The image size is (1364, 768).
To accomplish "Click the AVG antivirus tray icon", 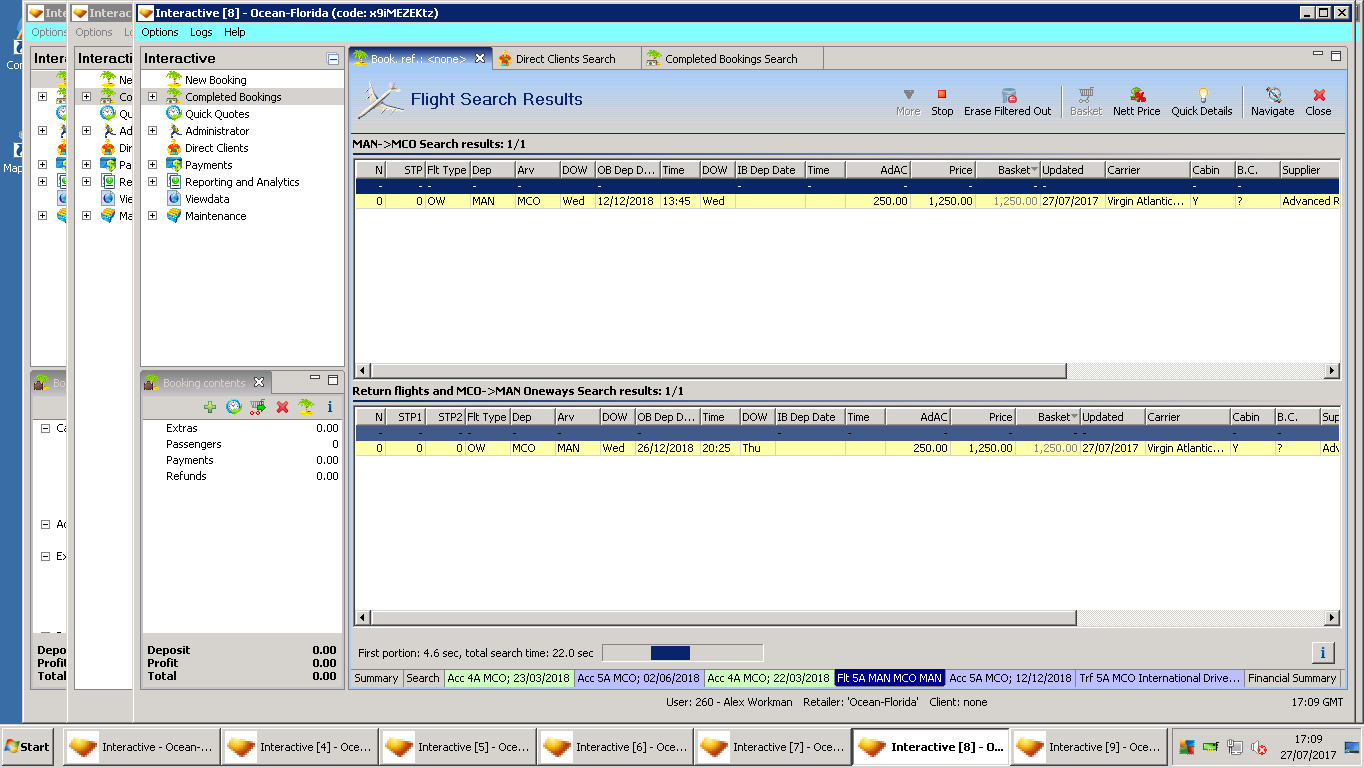I will (x=1187, y=747).
